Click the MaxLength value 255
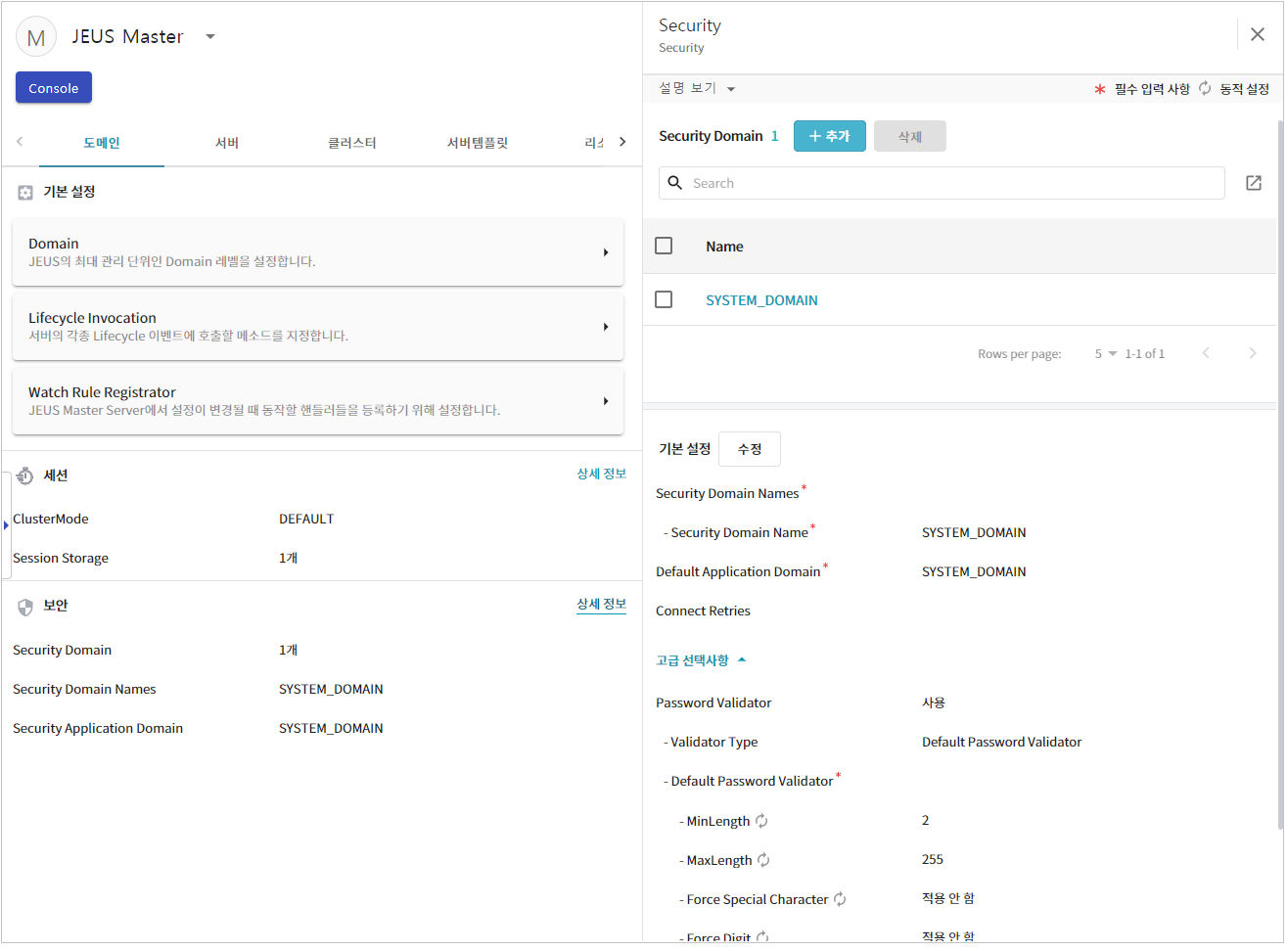 933,859
